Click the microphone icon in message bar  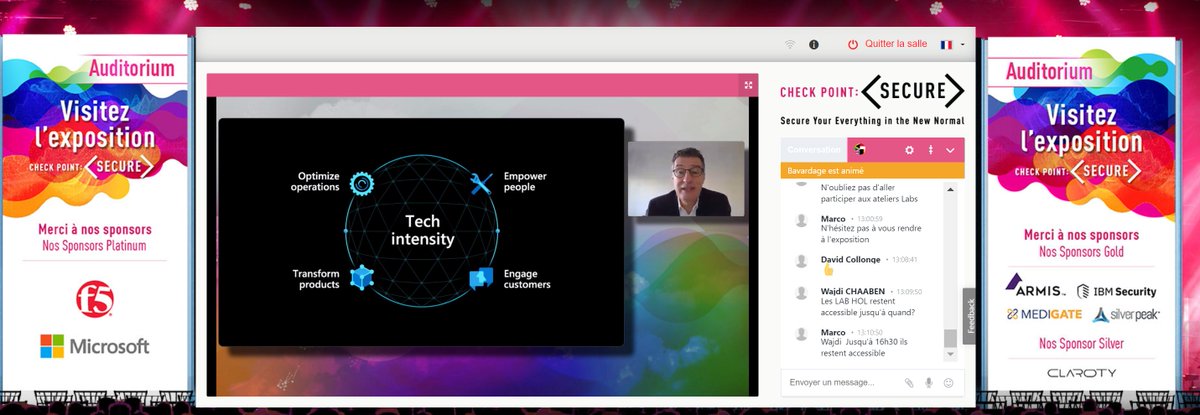(x=929, y=382)
